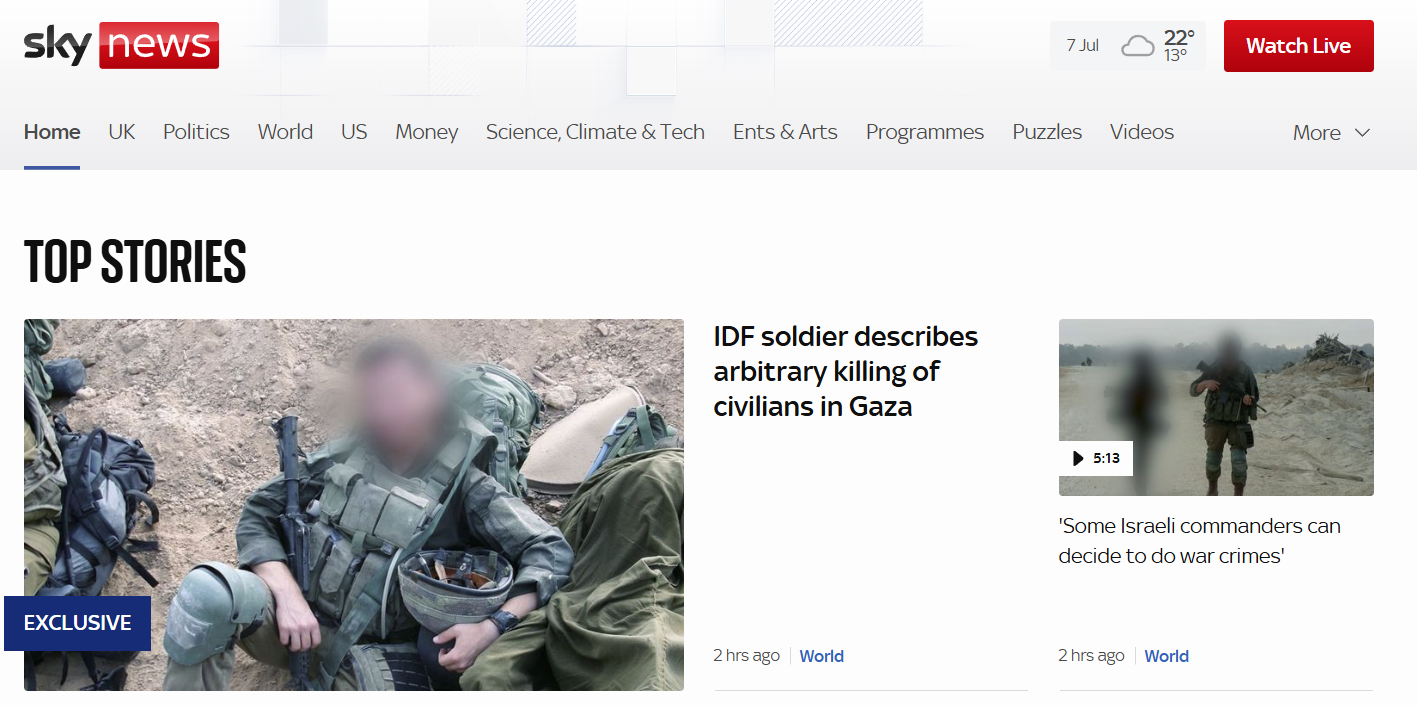Open the Ents & Arts section
The image size is (1417, 705).
785,132
